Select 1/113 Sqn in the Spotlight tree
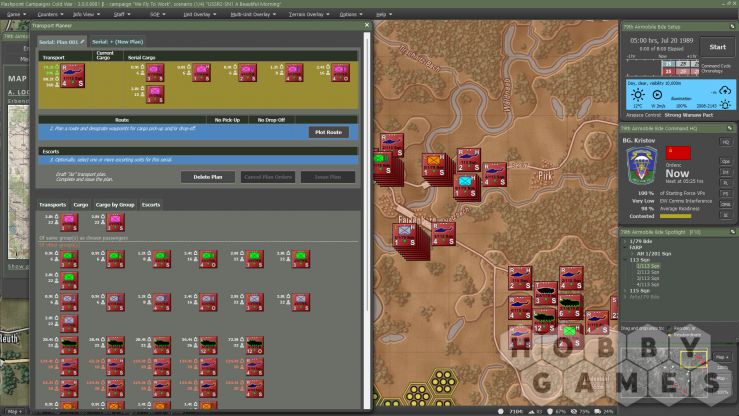 (x=648, y=266)
